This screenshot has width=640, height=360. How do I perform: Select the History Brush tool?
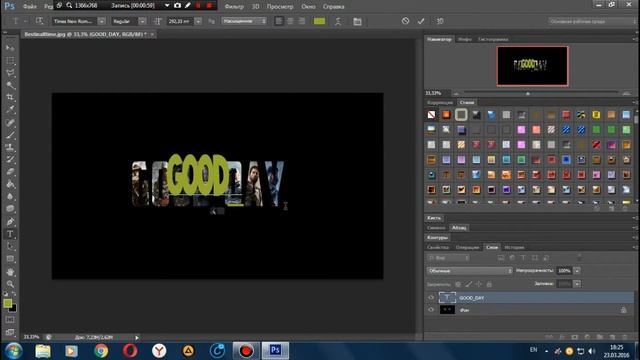tap(10, 159)
